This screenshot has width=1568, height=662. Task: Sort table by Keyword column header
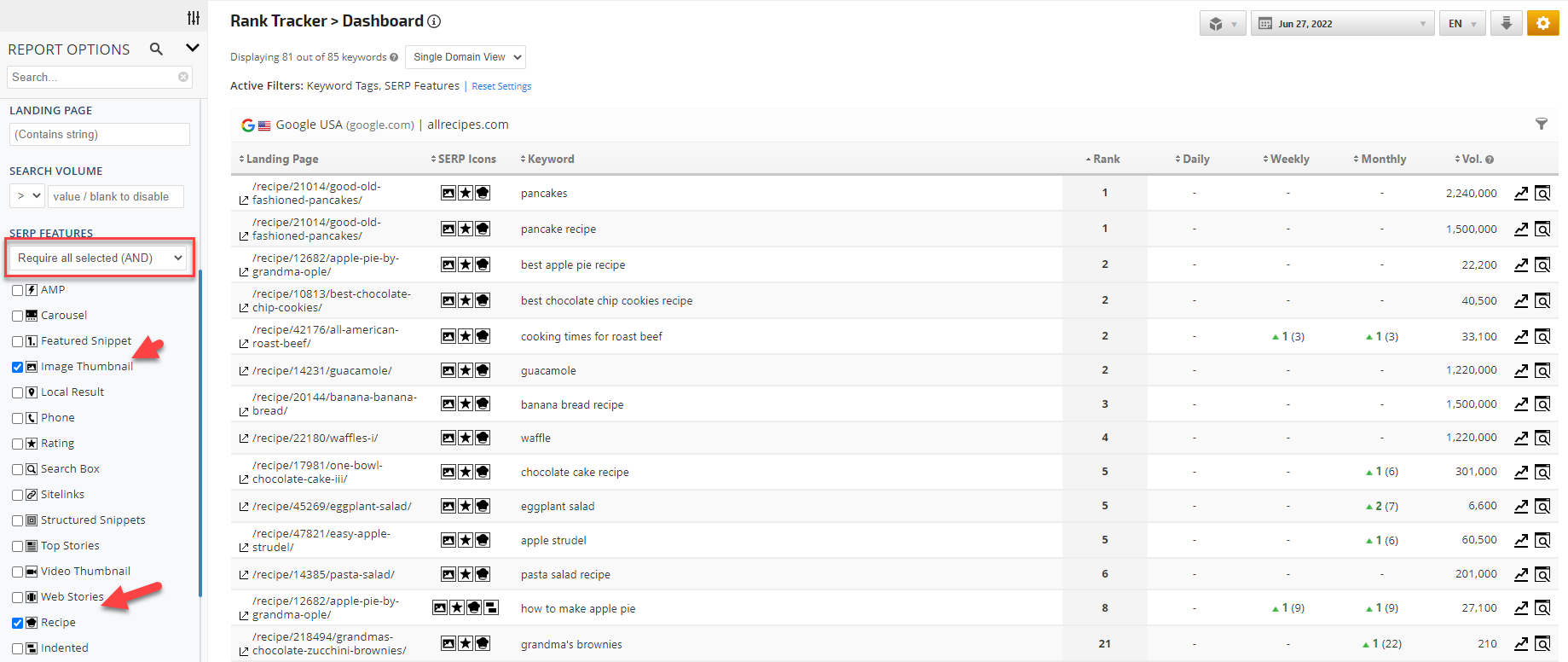click(551, 159)
